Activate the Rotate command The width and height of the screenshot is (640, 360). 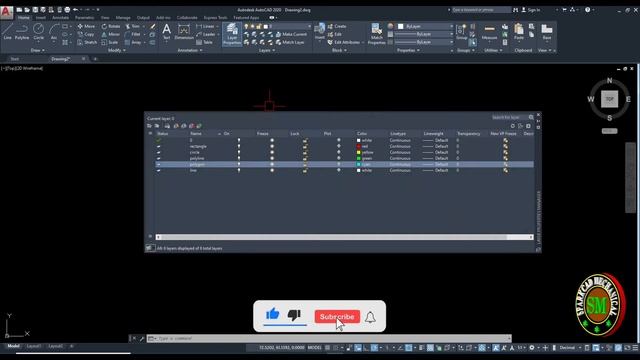[x=111, y=26]
